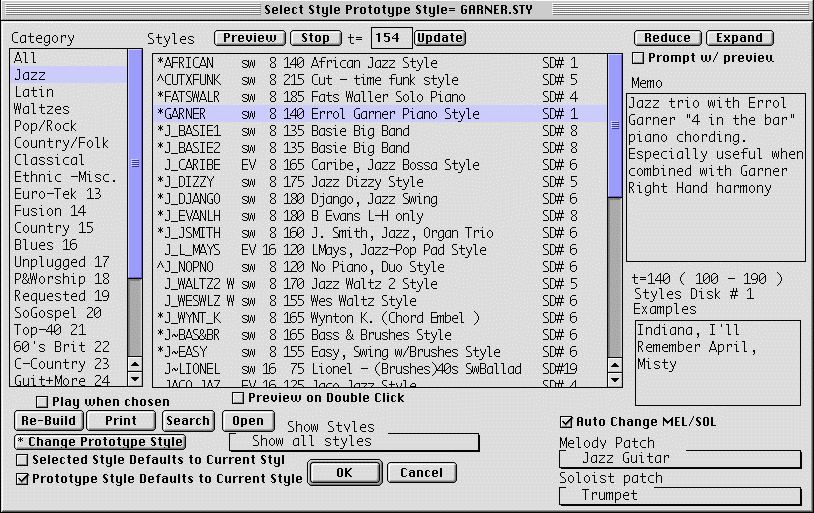Click the tempo Update button
Viewport: 814px width, 513px height.
440,38
